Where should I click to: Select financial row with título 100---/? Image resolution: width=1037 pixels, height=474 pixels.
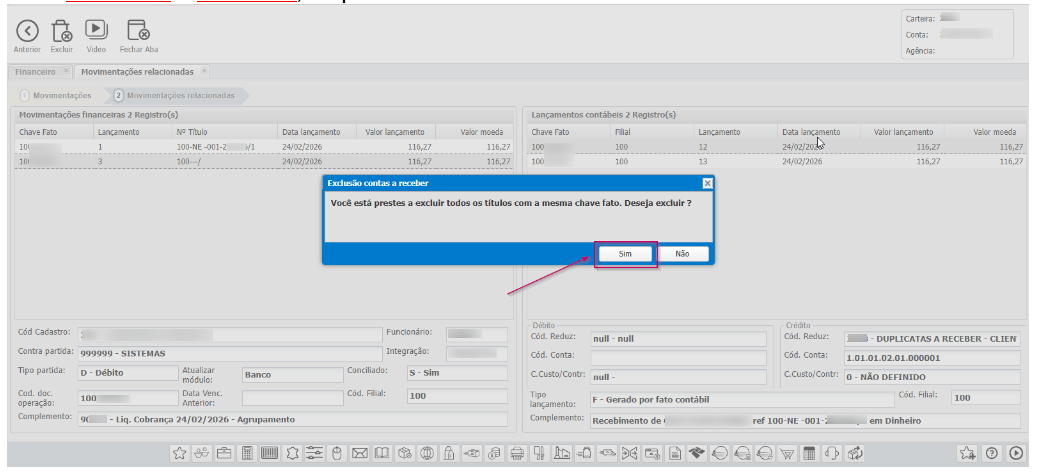[x=265, y=161]
